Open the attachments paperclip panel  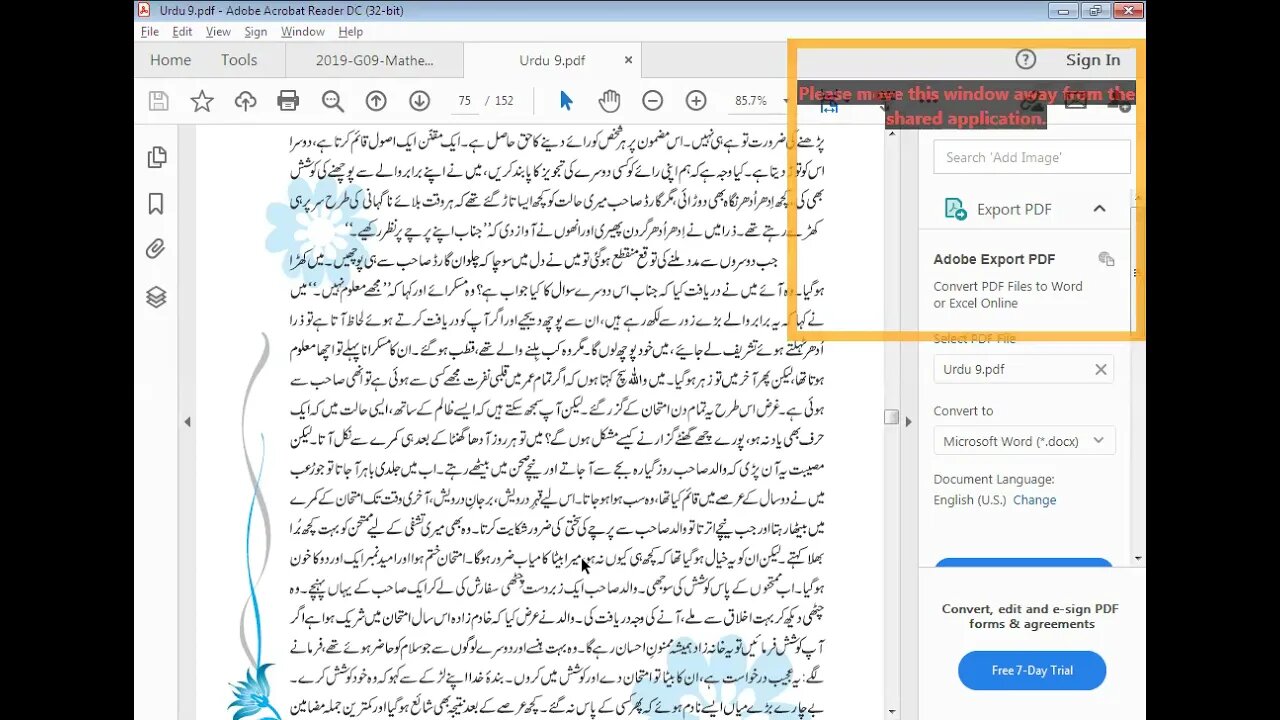pos(156,250)
